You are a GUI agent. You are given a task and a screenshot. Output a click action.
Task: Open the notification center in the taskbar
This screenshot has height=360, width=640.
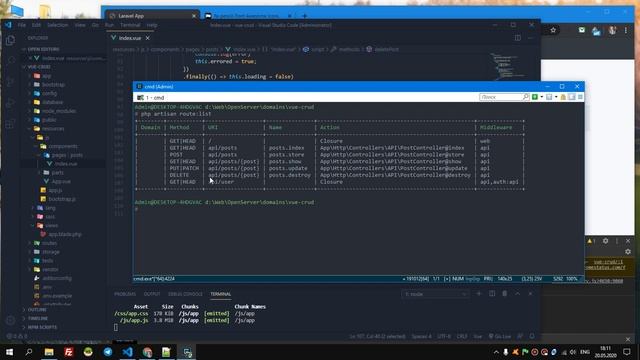pos(627,352)
